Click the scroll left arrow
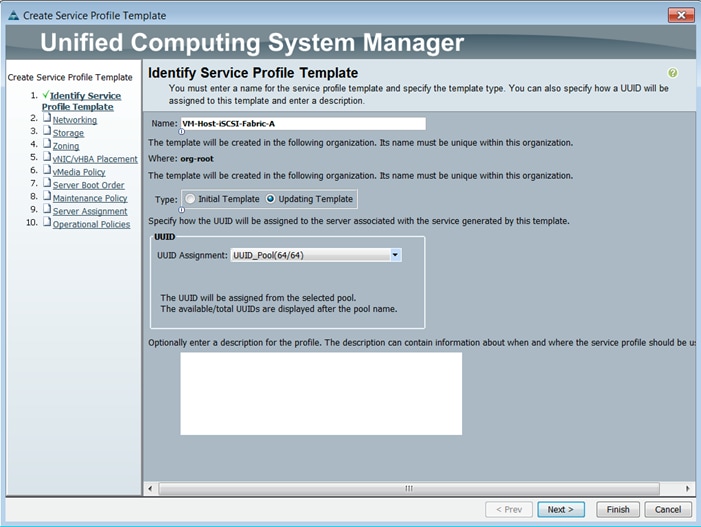Viewport: 701px width, 527px height. tap(150, 489)
